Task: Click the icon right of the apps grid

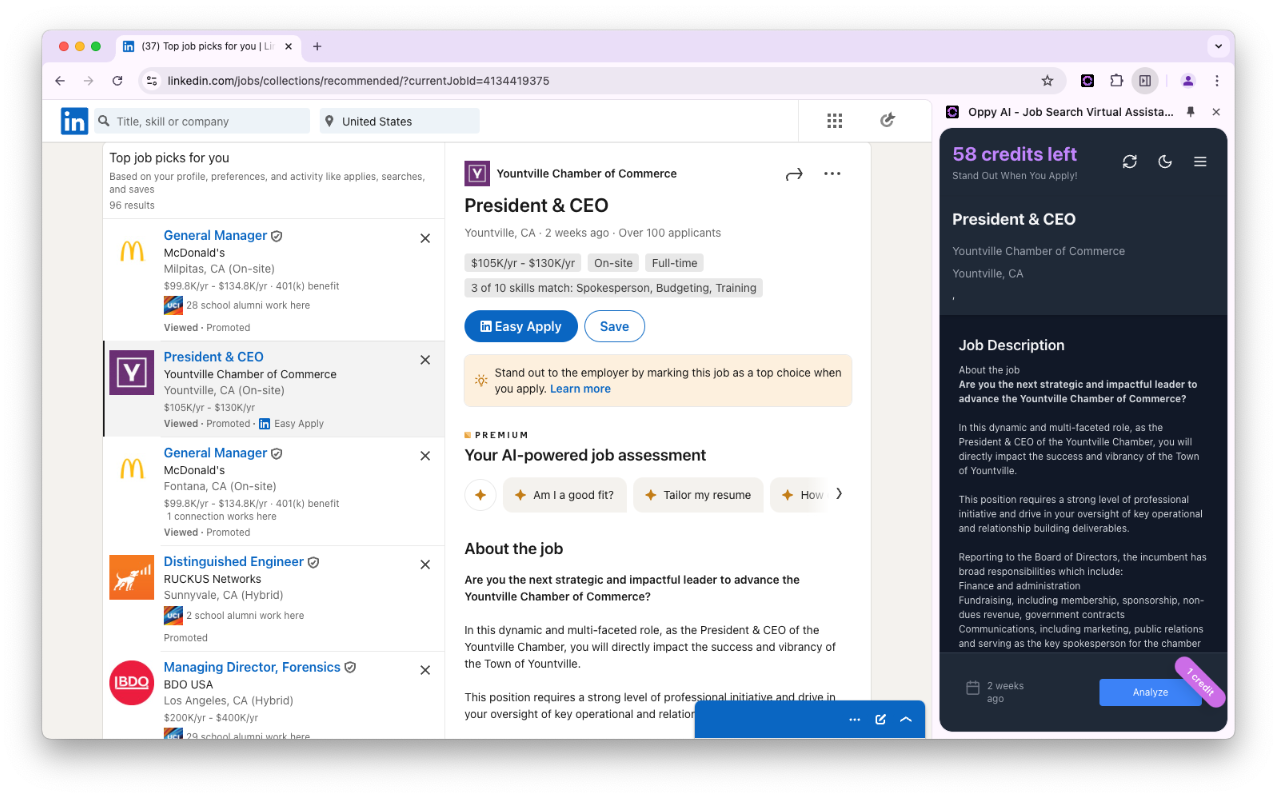Action: click(x=887, y=121)
